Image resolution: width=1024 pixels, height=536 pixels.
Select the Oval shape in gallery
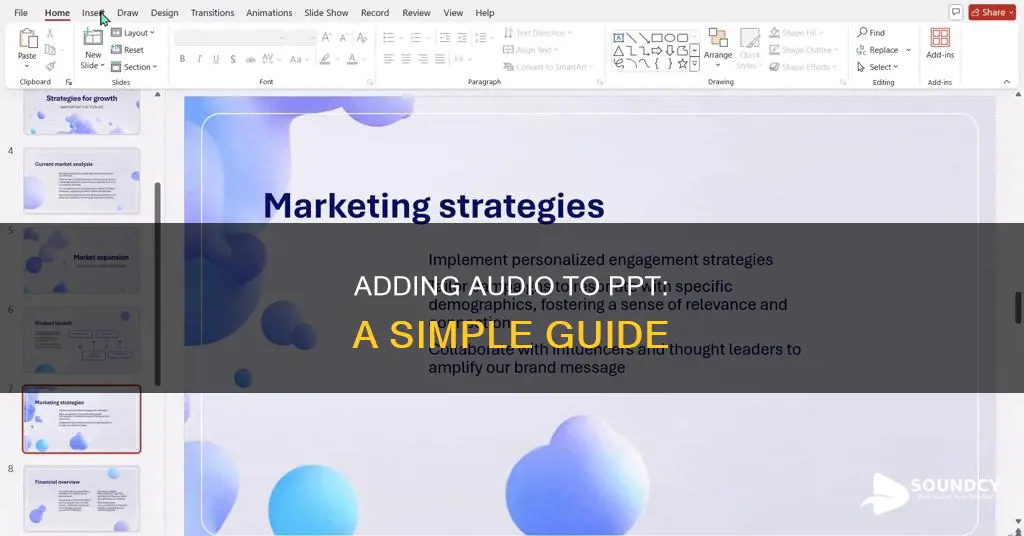pyautogui.click(x=670, y=38)
